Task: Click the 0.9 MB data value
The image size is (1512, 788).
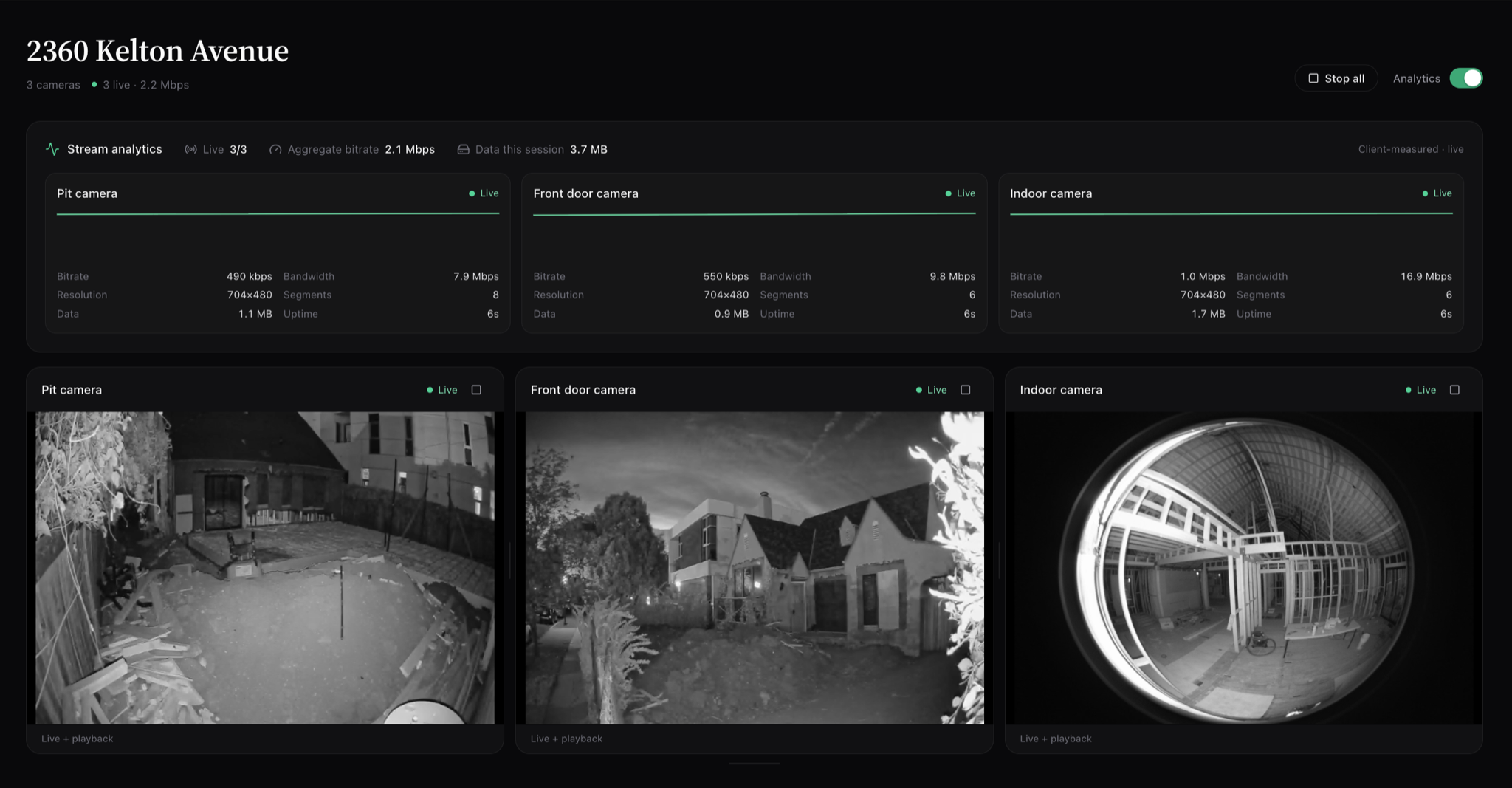Action: coord(732,314)
